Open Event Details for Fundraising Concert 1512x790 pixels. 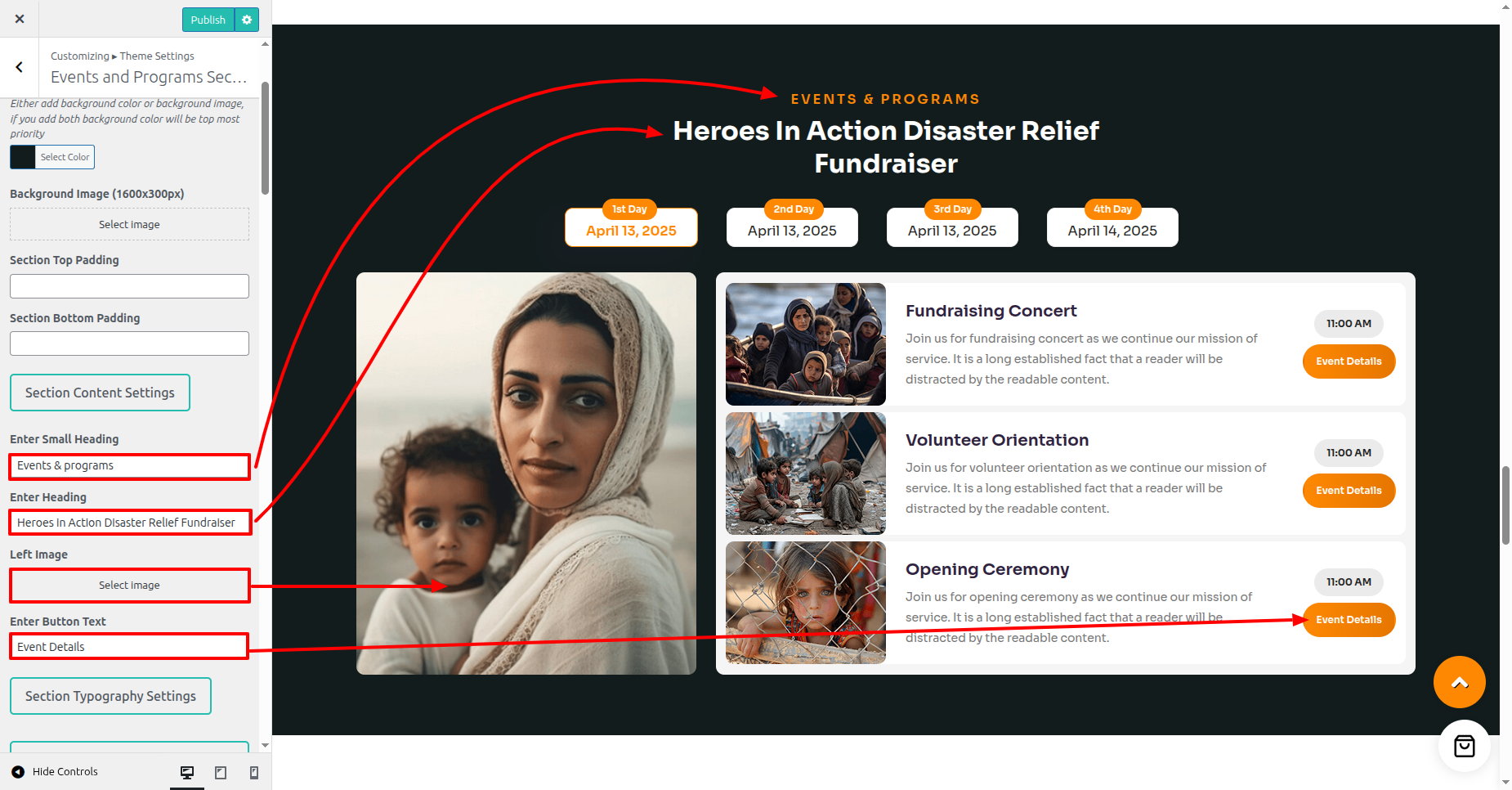tap(1349, 361)
